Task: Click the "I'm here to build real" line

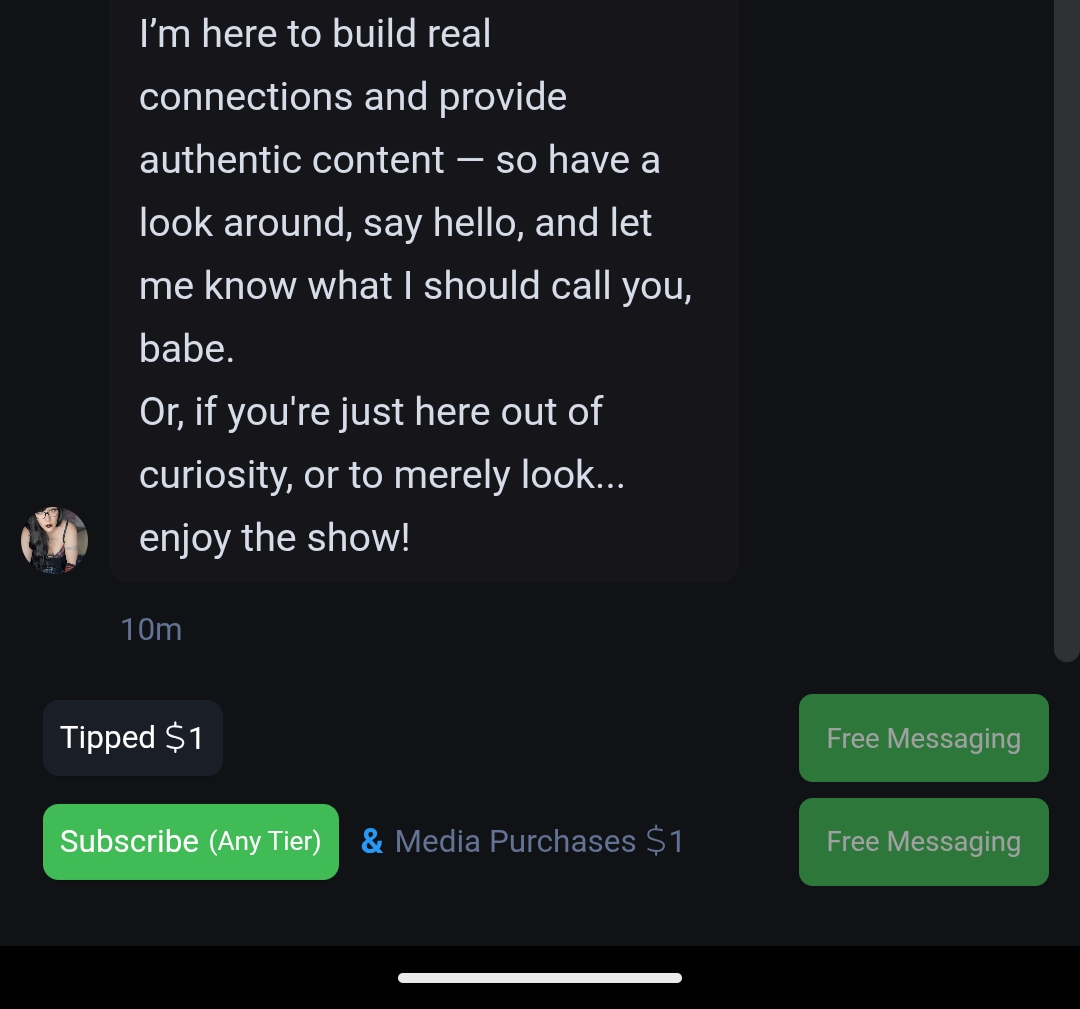Action: pyautogui.click(x=315, y=34)
